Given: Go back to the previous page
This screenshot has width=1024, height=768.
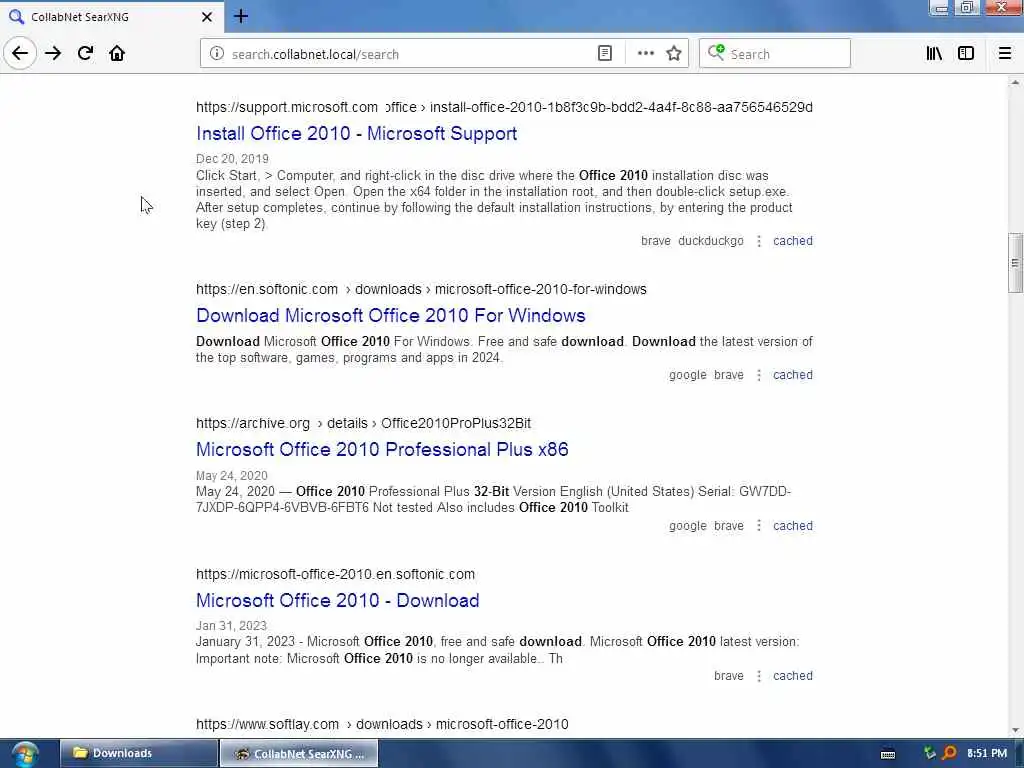Looking at the screenshot, I should coord(20,53).
